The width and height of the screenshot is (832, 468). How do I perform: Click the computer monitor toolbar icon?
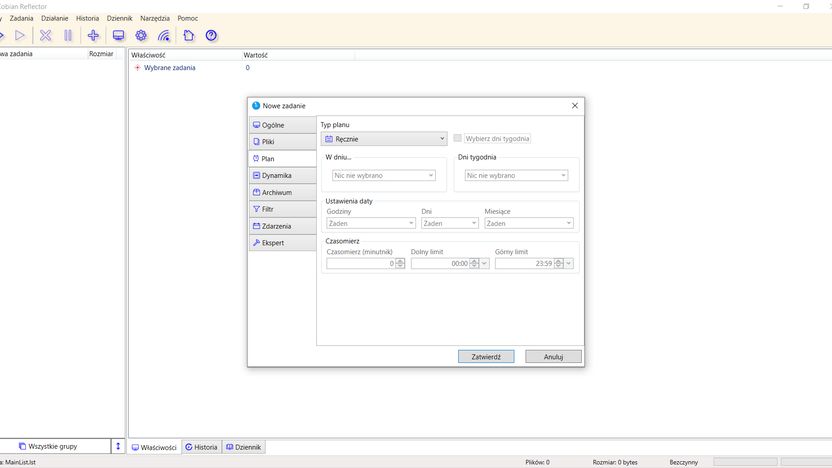(118, 36)
